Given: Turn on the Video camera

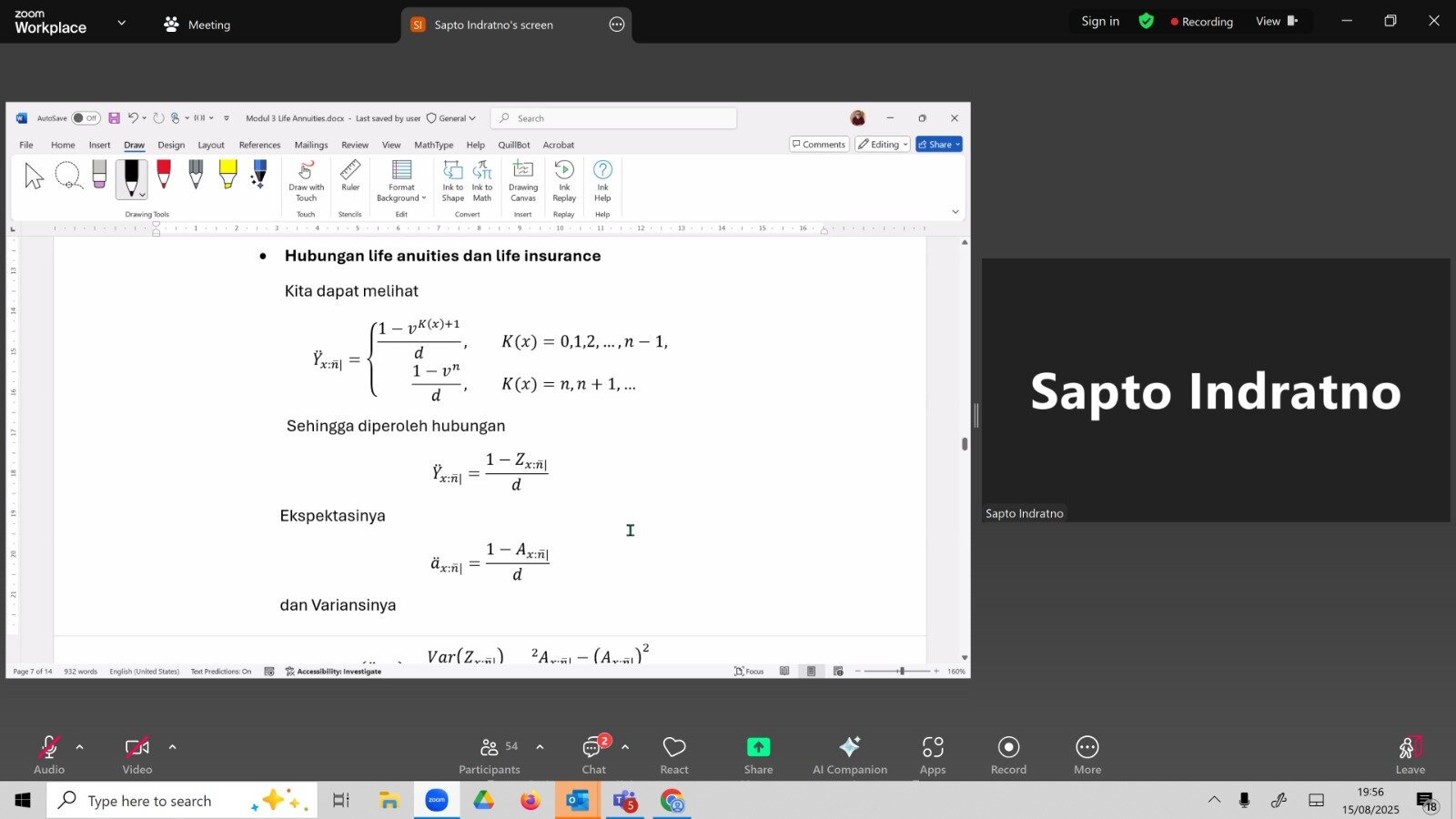Looking at the screenshot, I should (x=136, y=748).
